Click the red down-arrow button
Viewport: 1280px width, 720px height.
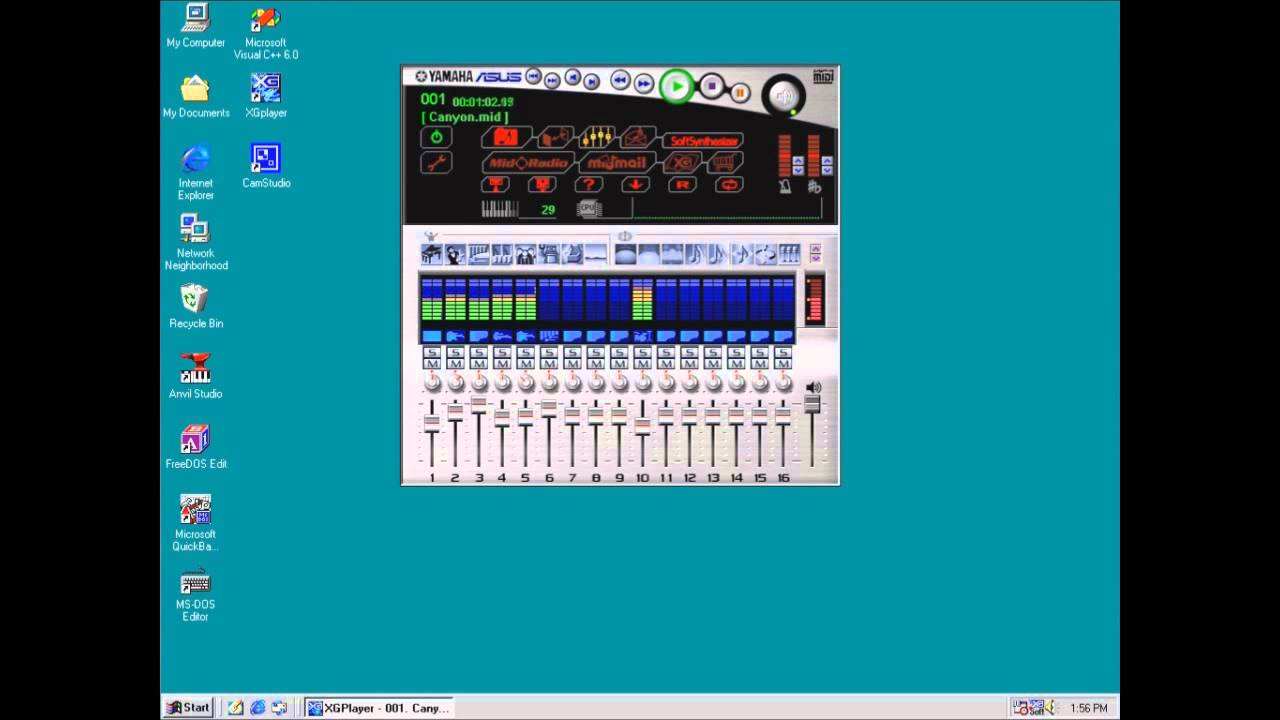coord(635,184)
